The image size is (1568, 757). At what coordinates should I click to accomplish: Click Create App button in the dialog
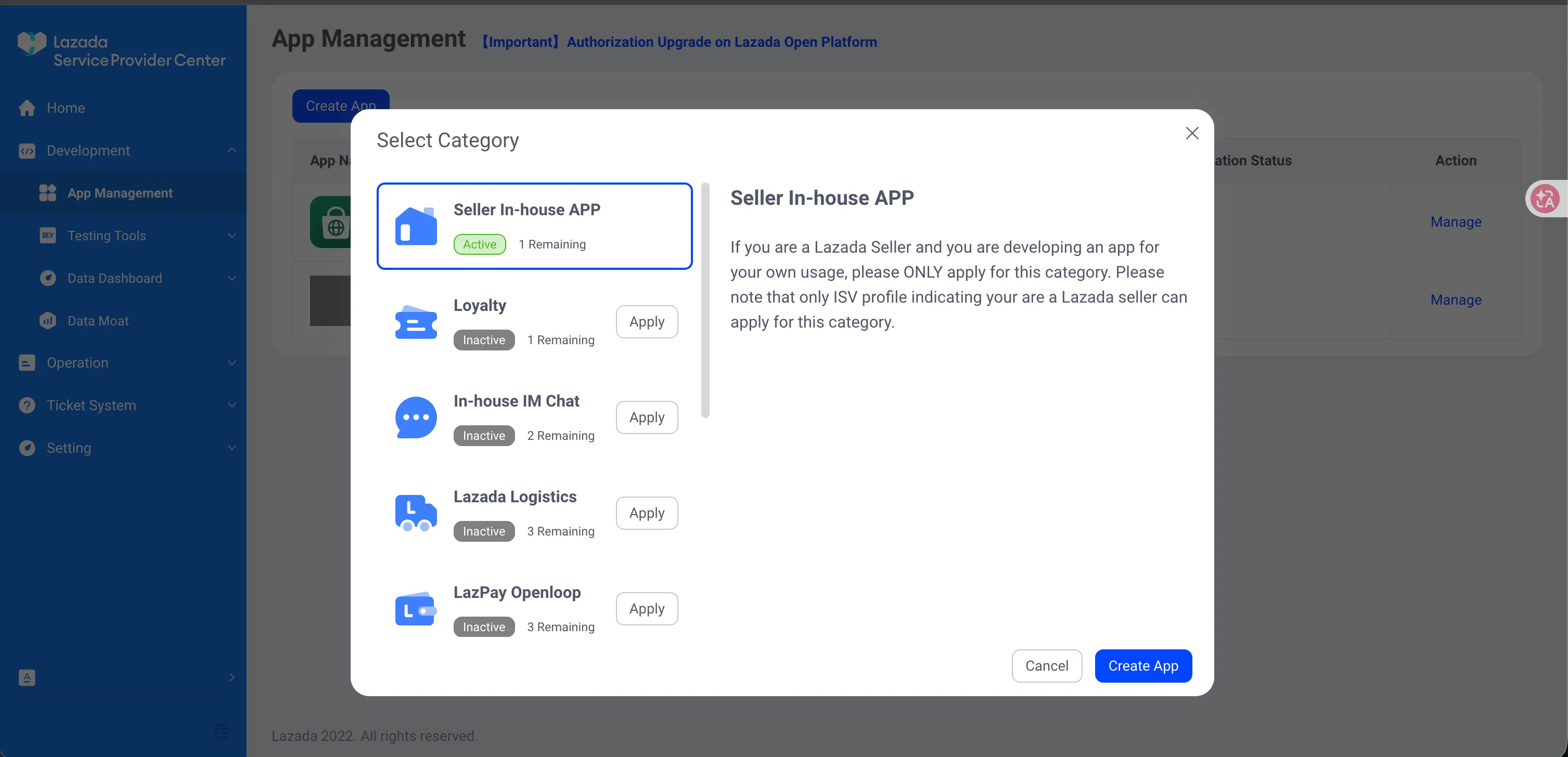pyautogui.click(x=1143, y=665)
